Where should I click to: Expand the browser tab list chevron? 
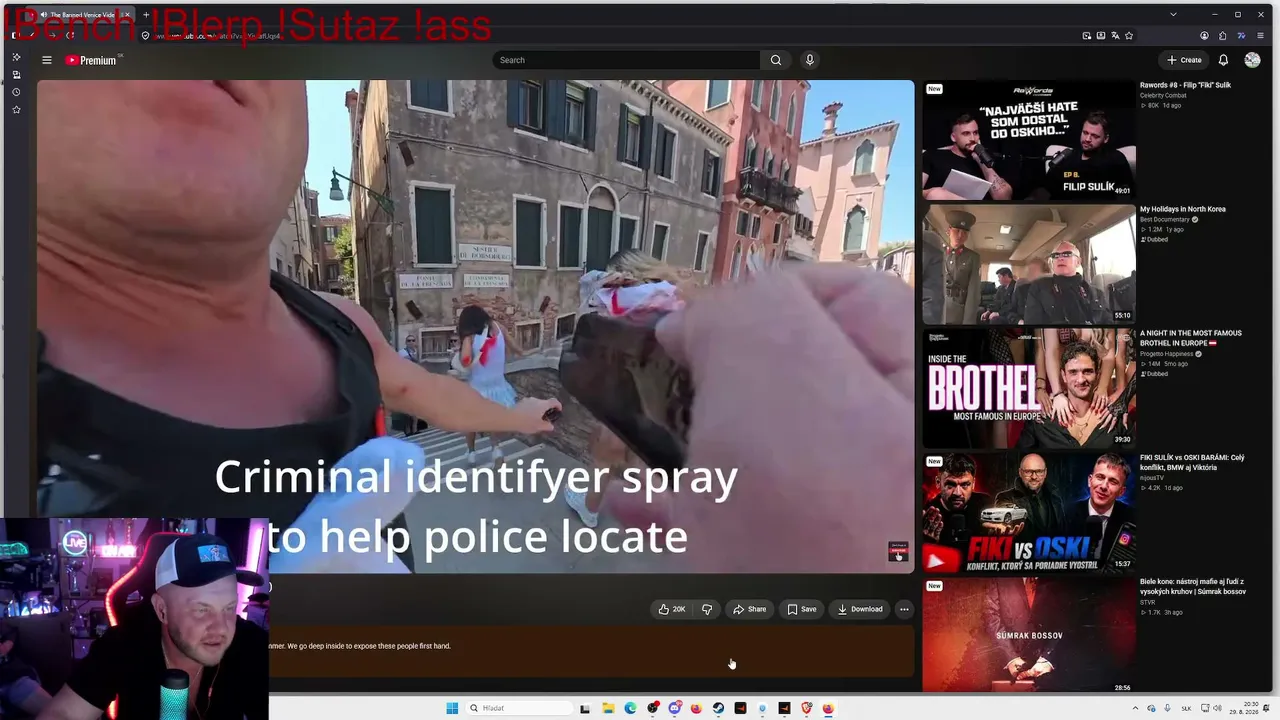click(1173, 14)
